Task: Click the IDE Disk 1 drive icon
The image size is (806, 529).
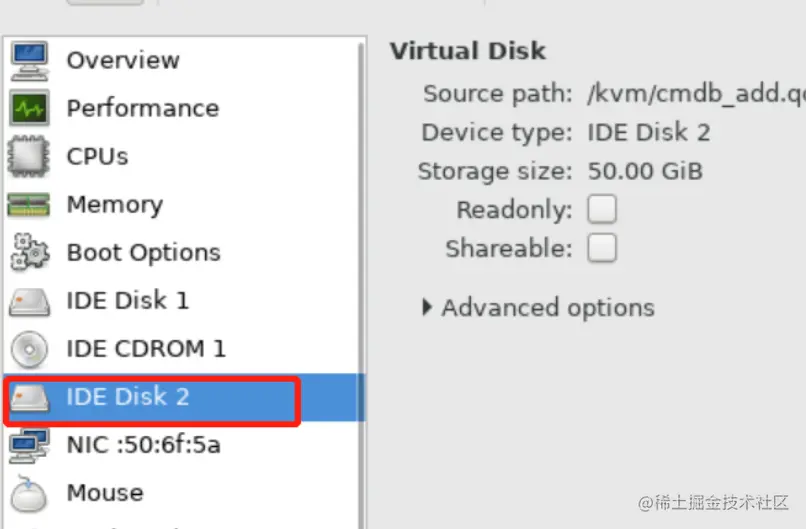Action: (x=29, y=300)
